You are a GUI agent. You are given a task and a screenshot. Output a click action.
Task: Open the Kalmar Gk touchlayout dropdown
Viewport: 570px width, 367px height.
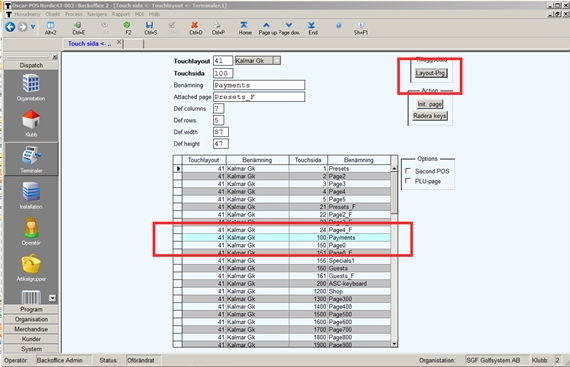click(x=277, y=61)
